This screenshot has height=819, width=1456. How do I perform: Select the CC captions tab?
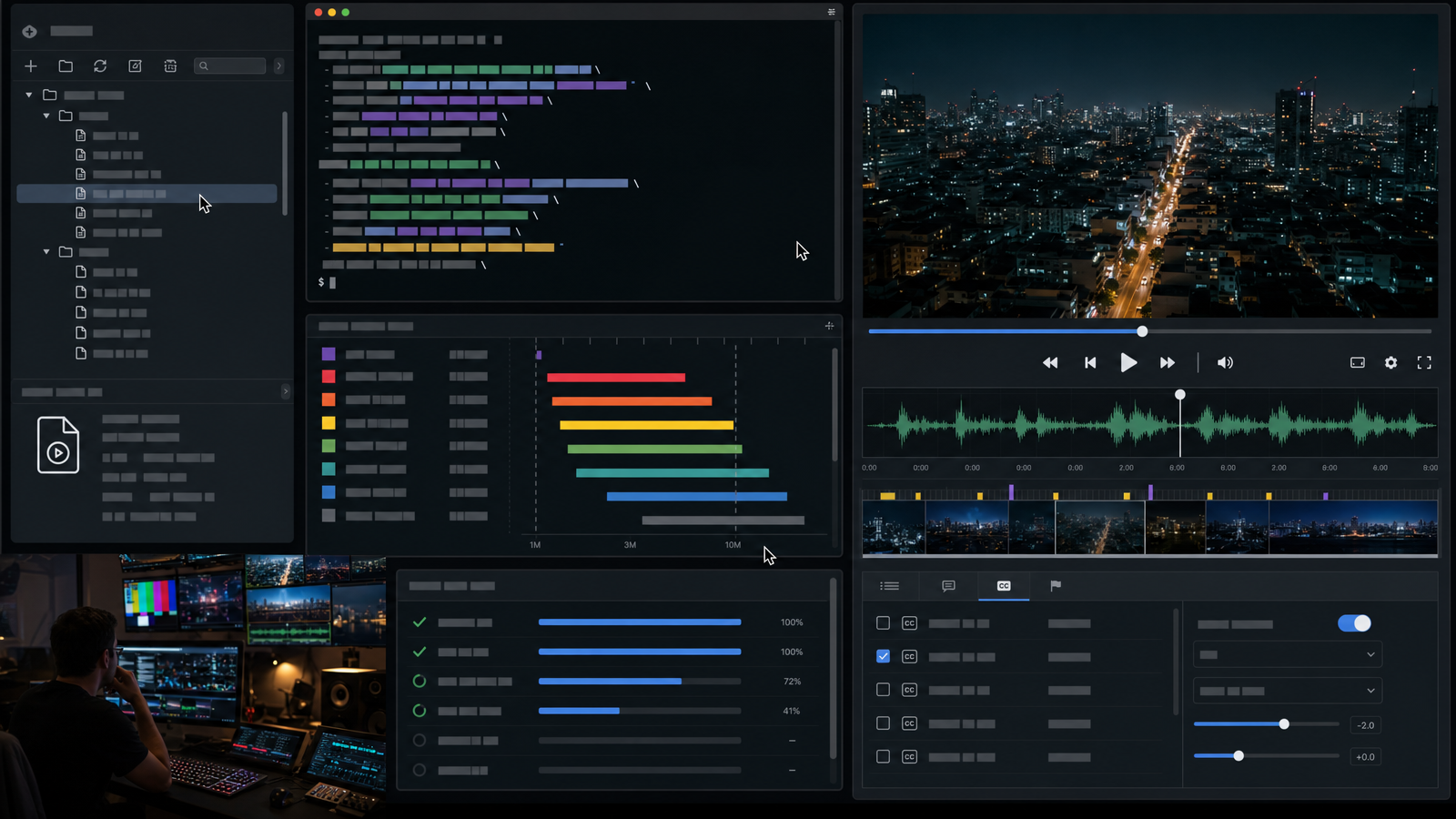click(x=1004, y=586)
